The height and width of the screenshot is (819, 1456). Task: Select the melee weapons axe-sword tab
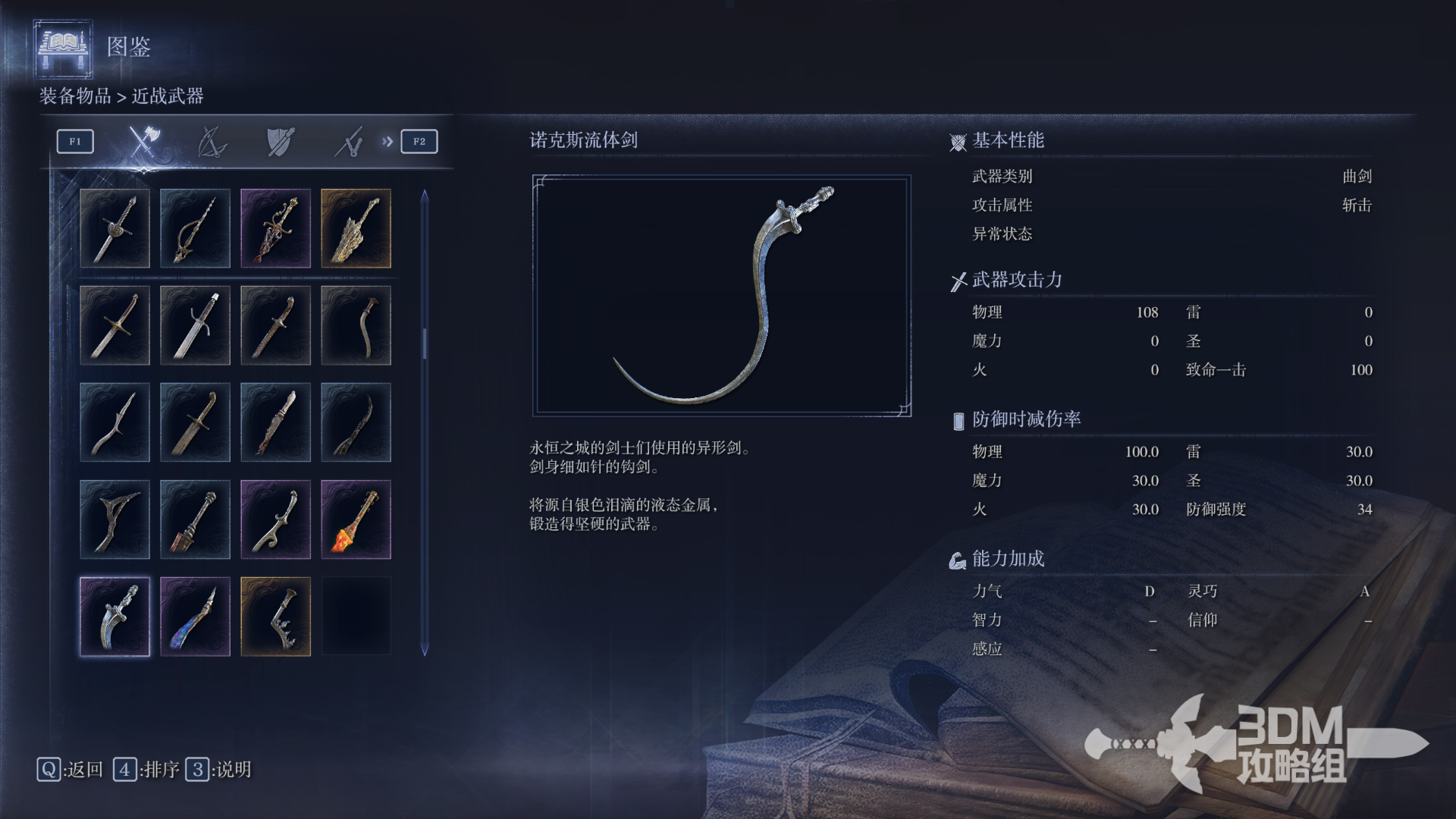coord(143,141)
